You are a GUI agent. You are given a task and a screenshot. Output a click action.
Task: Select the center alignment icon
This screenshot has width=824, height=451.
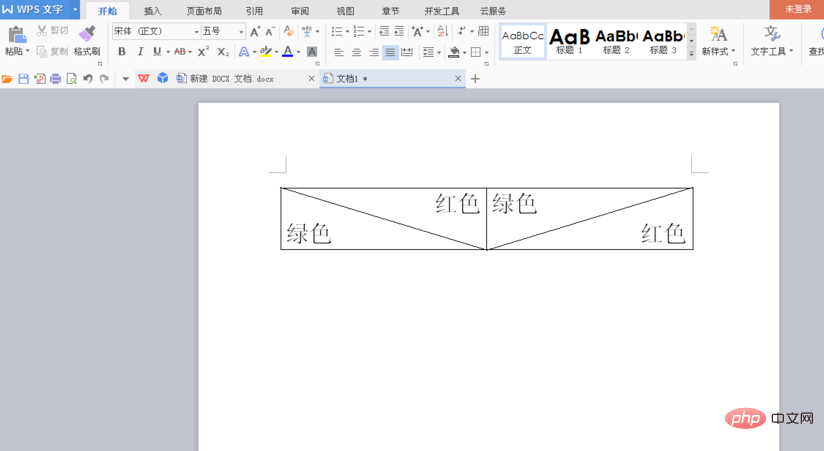pos(356,52)
